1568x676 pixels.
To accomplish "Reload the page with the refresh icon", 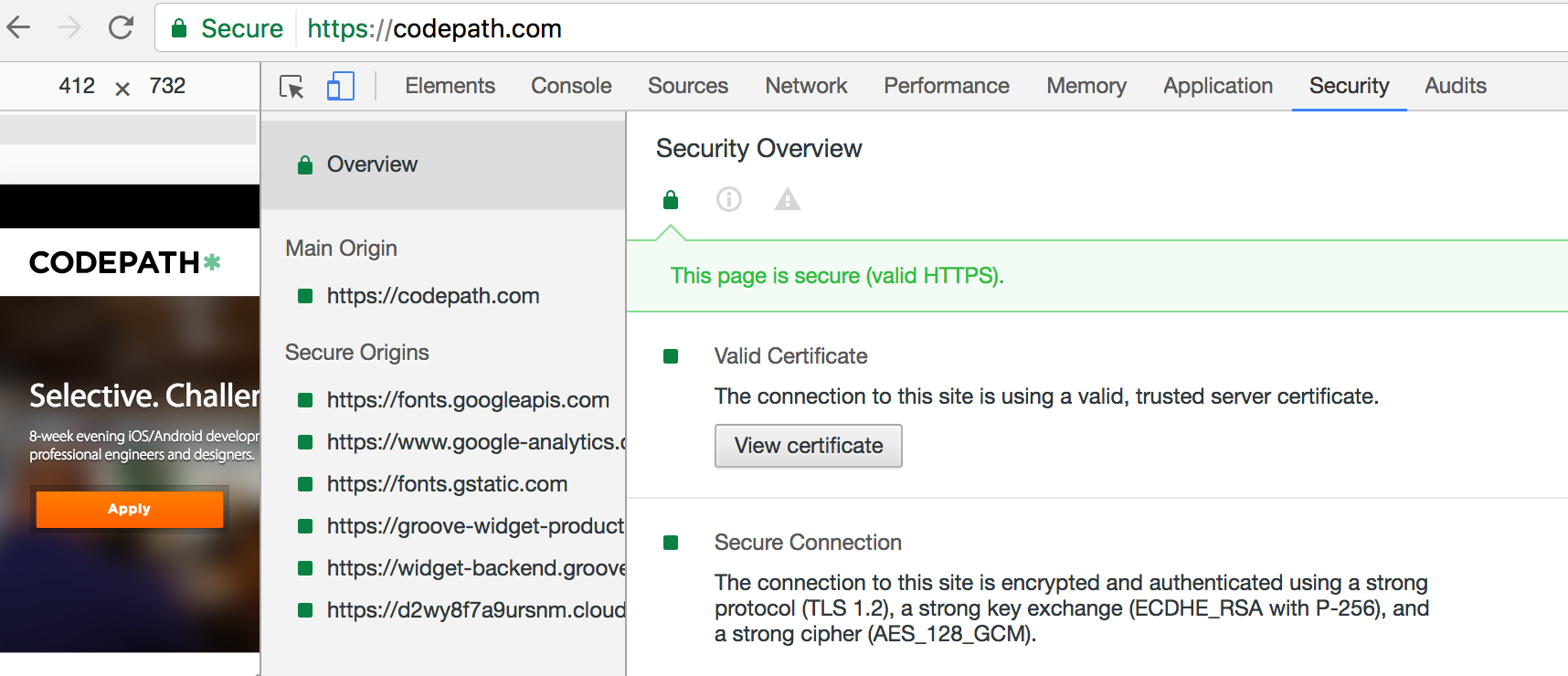I will point(121,28).
